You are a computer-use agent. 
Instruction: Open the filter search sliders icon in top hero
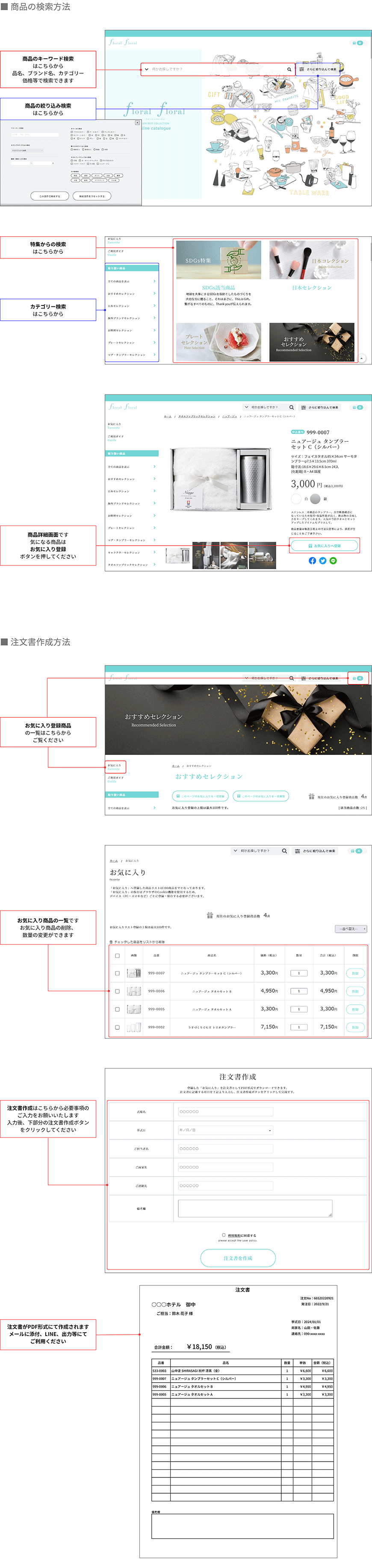point(301,69)
